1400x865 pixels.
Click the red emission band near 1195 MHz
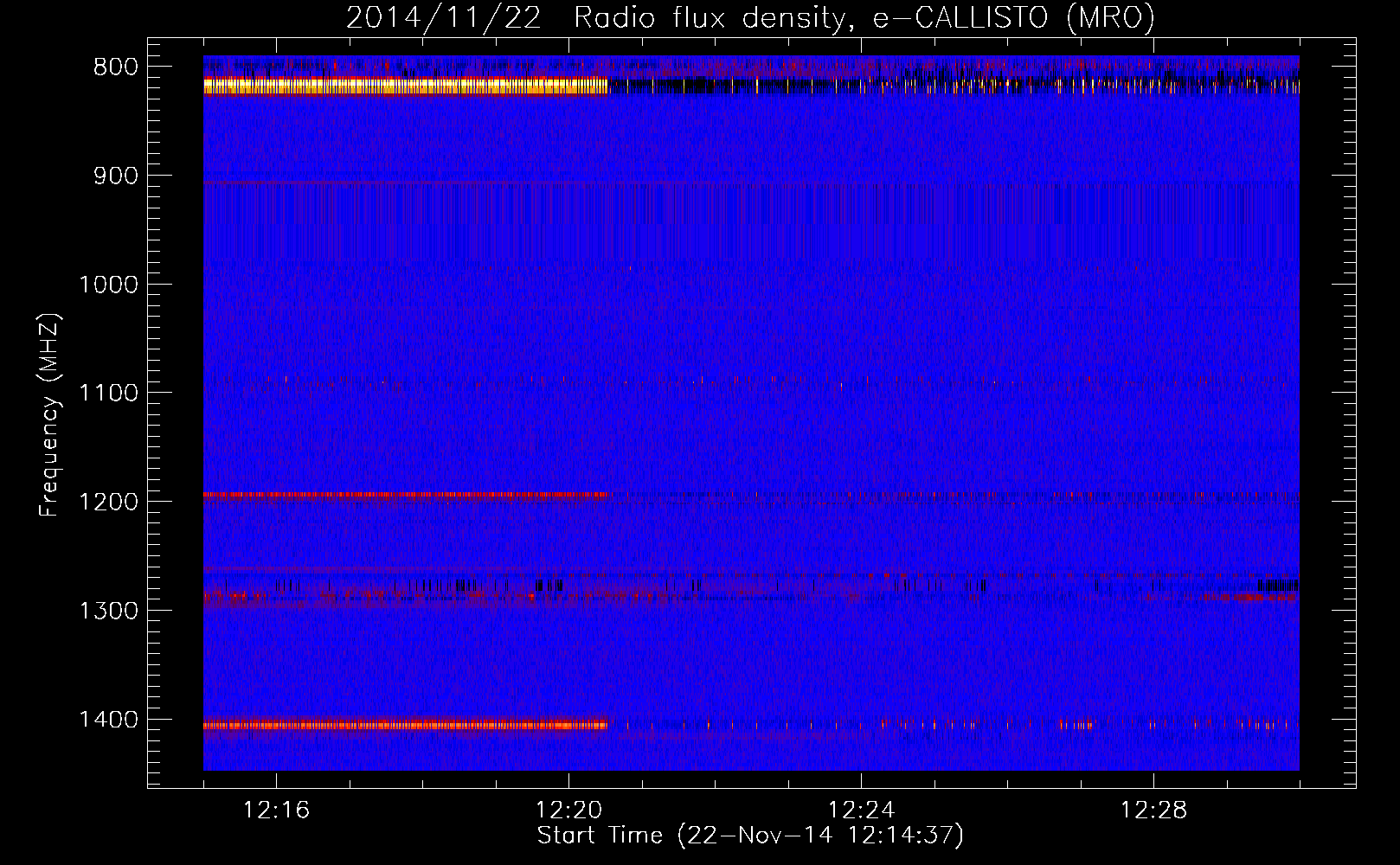click(x=406, y=497)
